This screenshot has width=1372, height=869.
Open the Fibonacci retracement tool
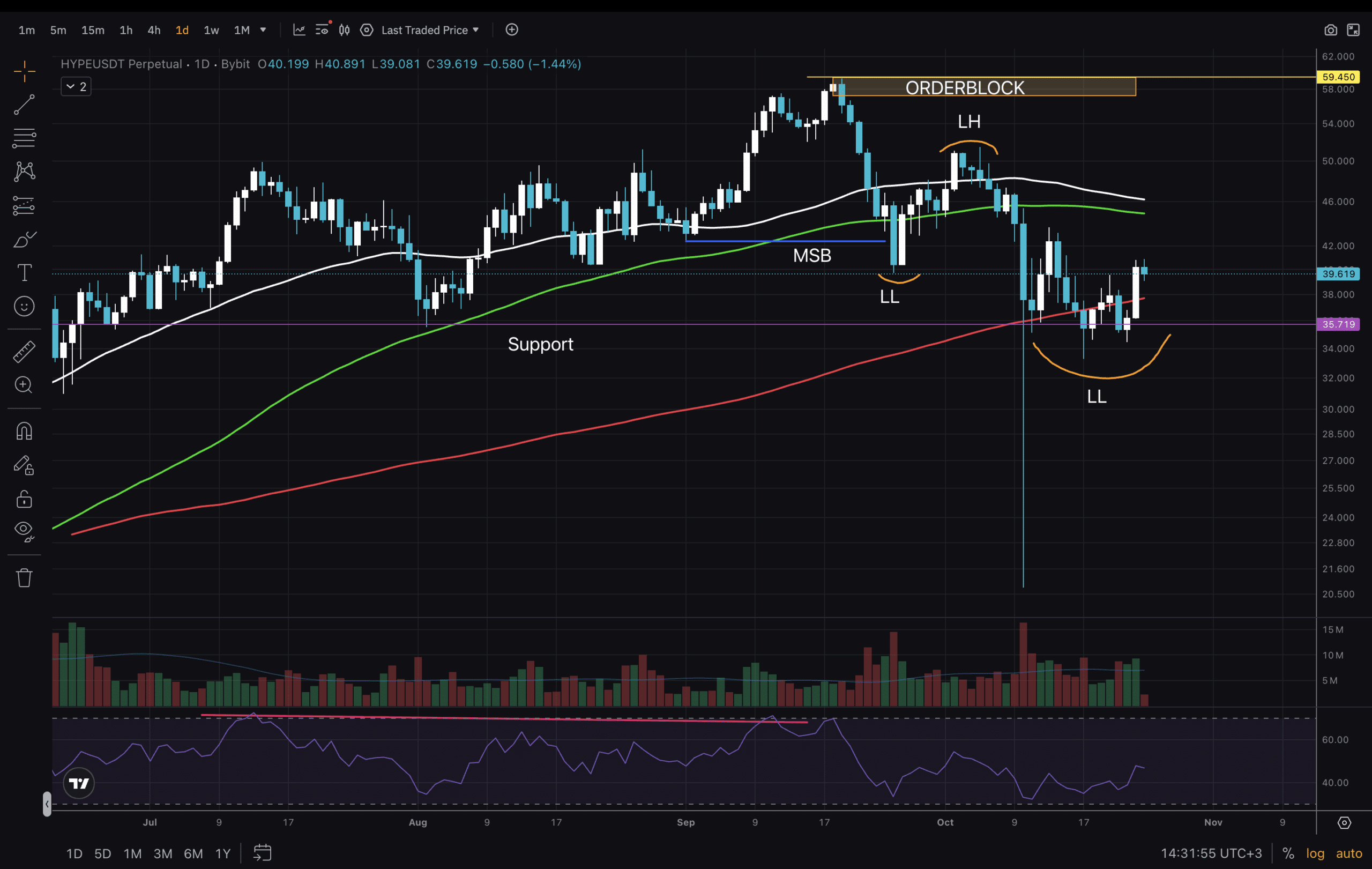coord(24,138)
